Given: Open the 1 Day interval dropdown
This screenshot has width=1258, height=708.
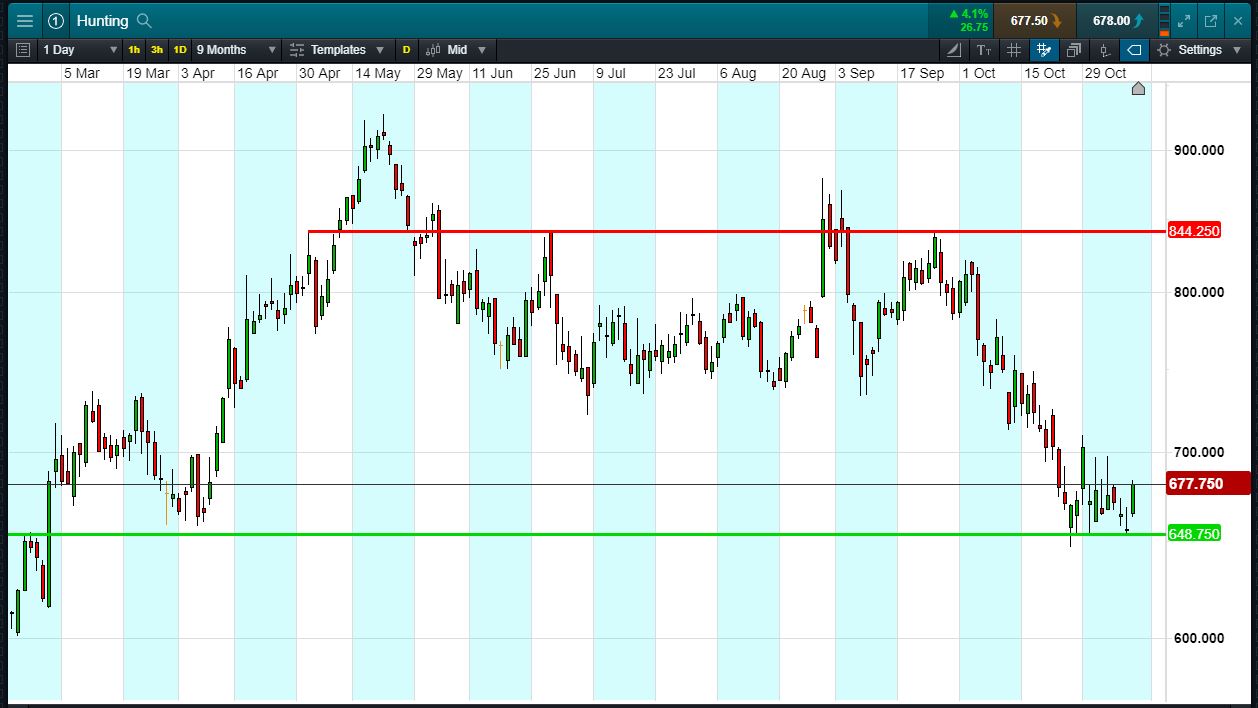Looking at the screenshot, I should pos(80,49).
